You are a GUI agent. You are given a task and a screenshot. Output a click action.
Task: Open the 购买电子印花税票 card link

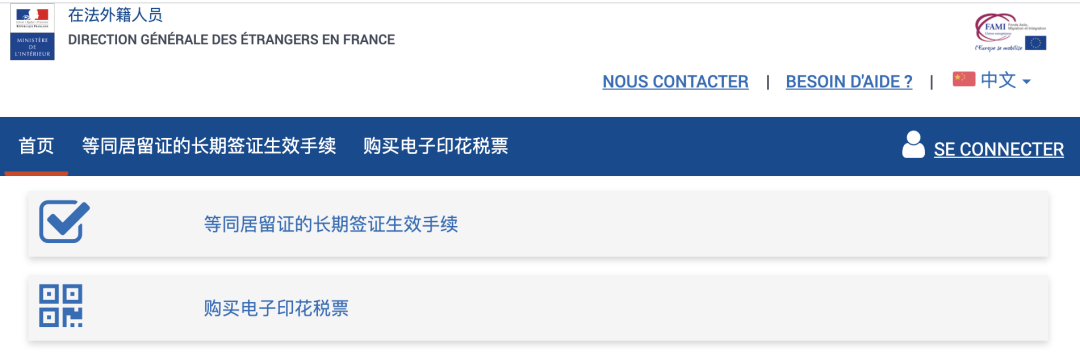pyautogui.click(x=276, y=308)
